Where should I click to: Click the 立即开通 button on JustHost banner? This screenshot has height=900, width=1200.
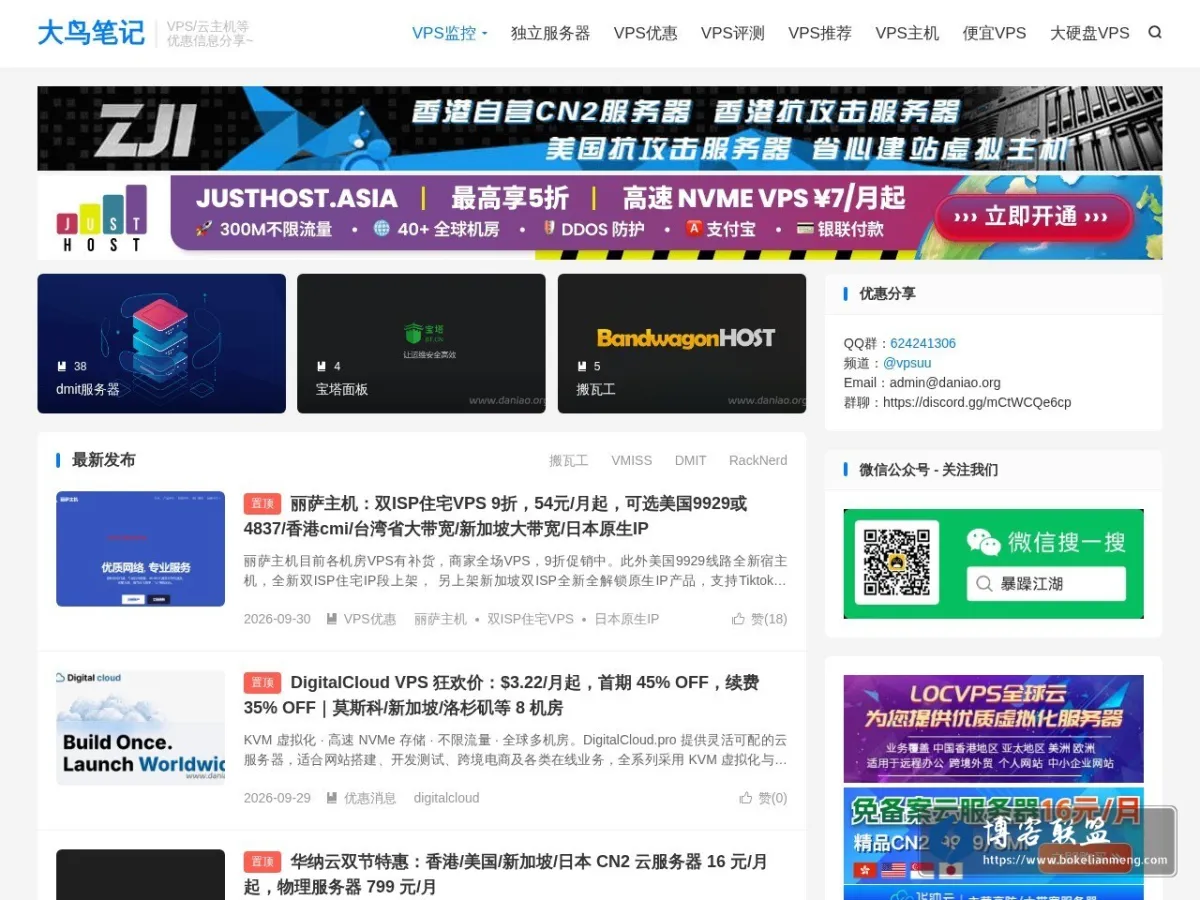click(x=1034, y=217)
